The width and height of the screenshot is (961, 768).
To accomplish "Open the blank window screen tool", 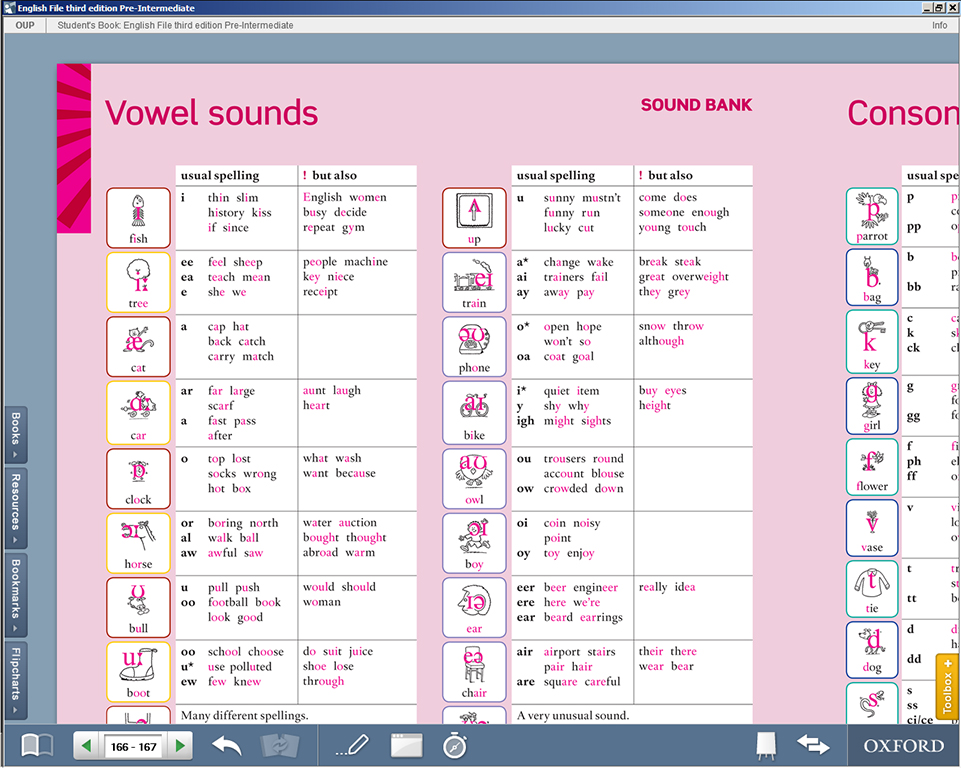I will [407, 745].
